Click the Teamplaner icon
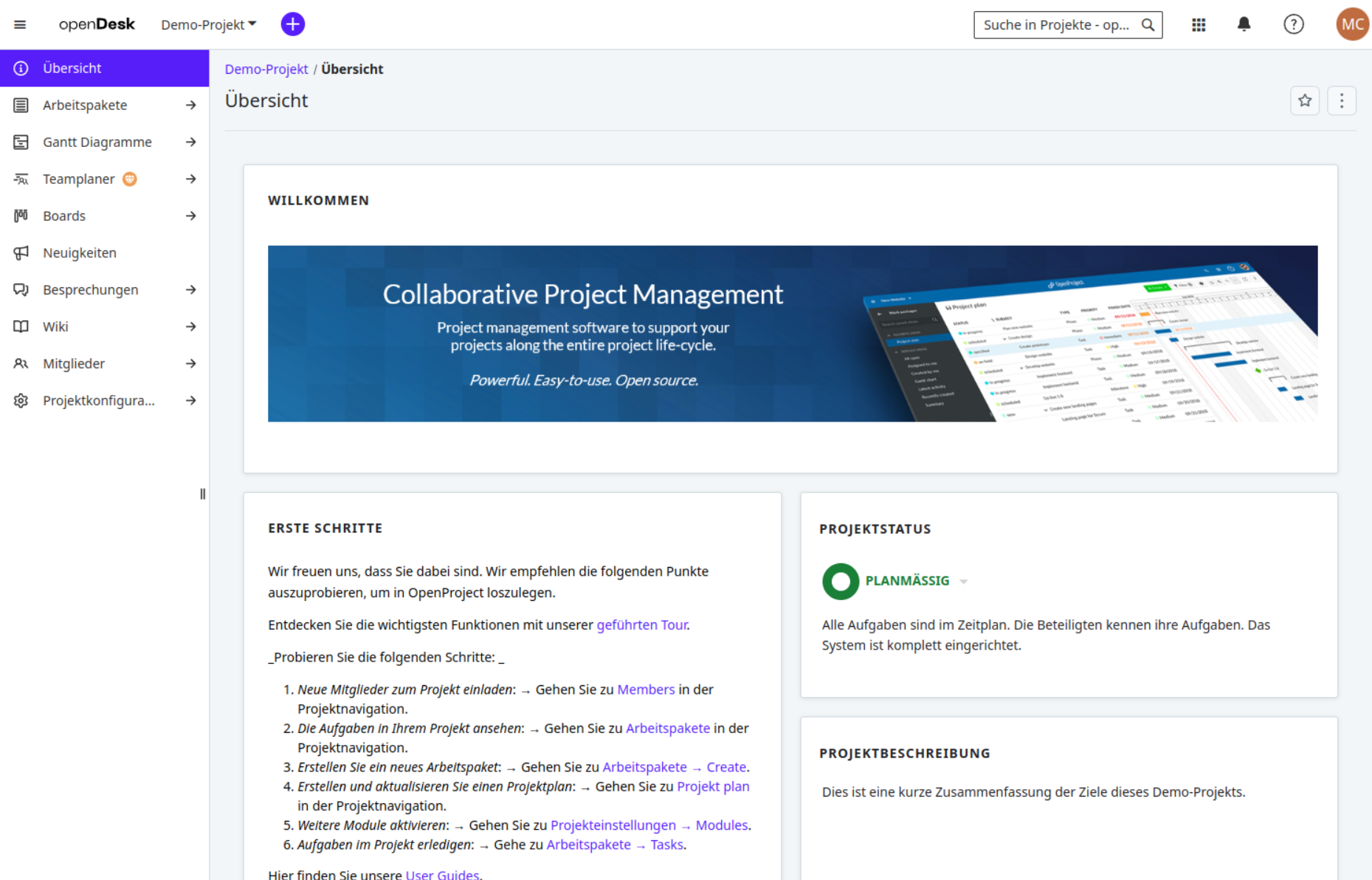 pyautogui.click(x=21, y=179)
